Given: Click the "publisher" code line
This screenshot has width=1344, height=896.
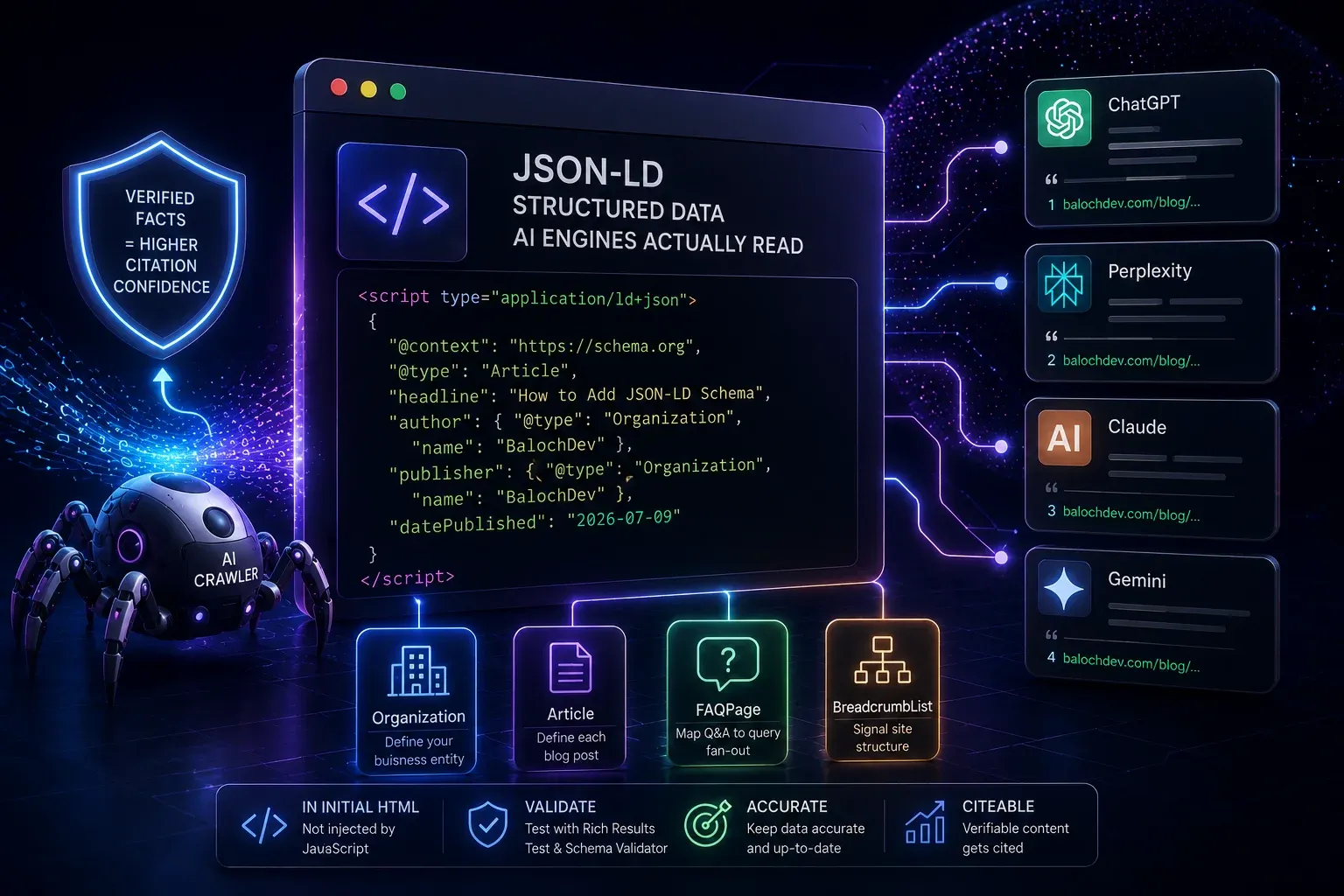Looking at the screenshot, I should point(579,470).
